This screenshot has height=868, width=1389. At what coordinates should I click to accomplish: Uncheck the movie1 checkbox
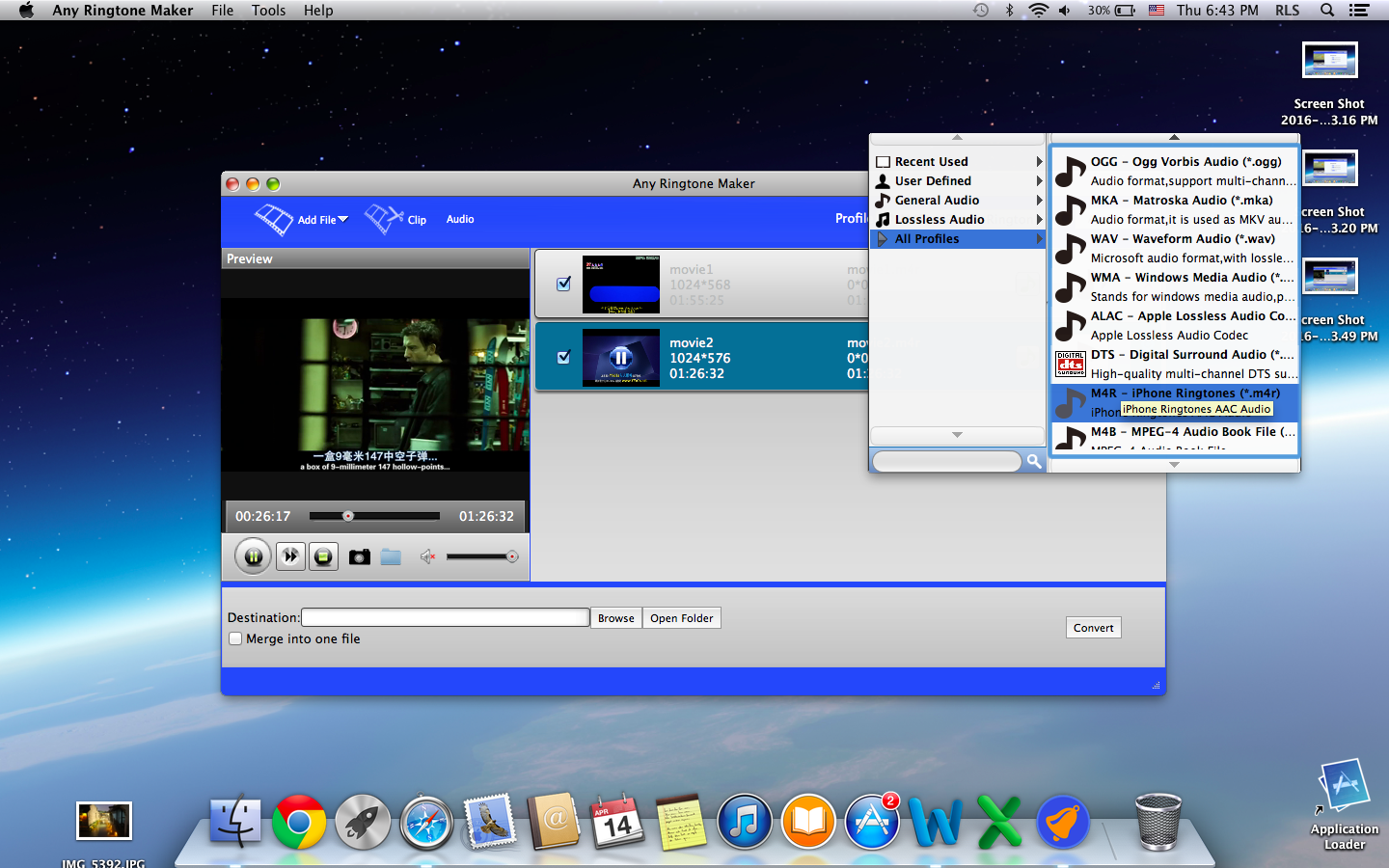[x=563, y=284]
